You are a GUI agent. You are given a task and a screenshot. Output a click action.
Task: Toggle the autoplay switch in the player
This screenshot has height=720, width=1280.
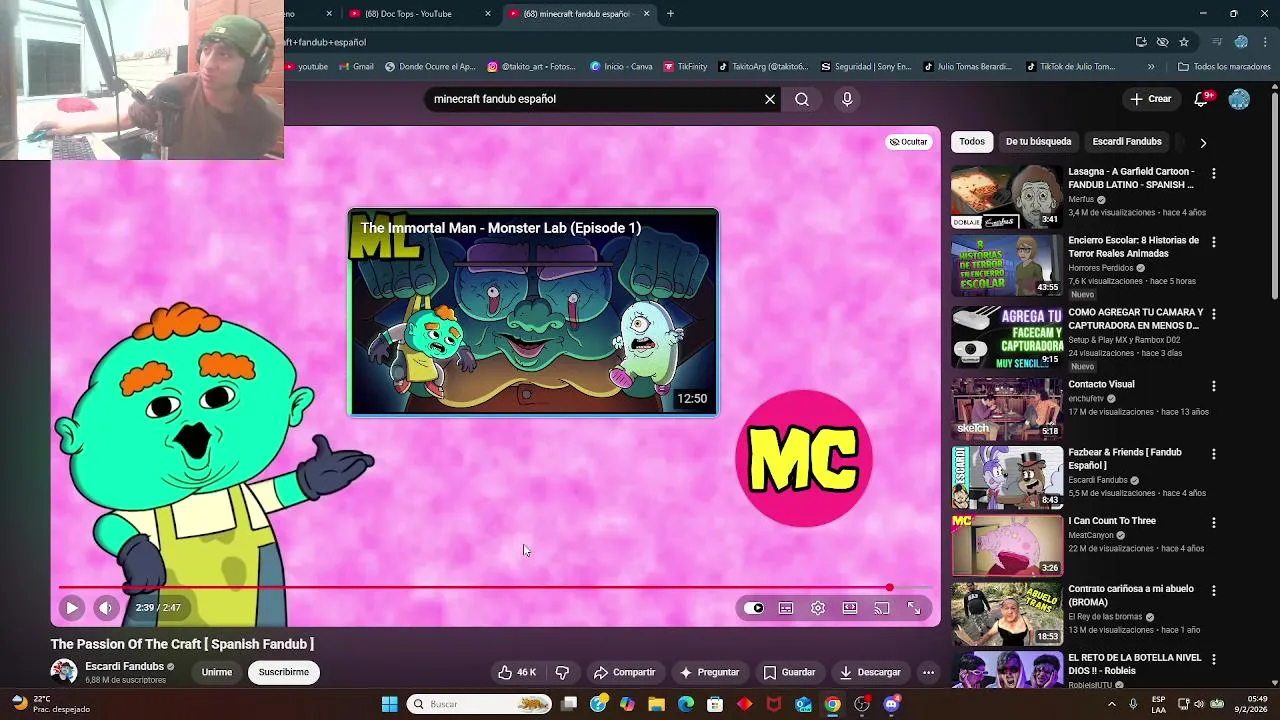click(x=754, y=608)
